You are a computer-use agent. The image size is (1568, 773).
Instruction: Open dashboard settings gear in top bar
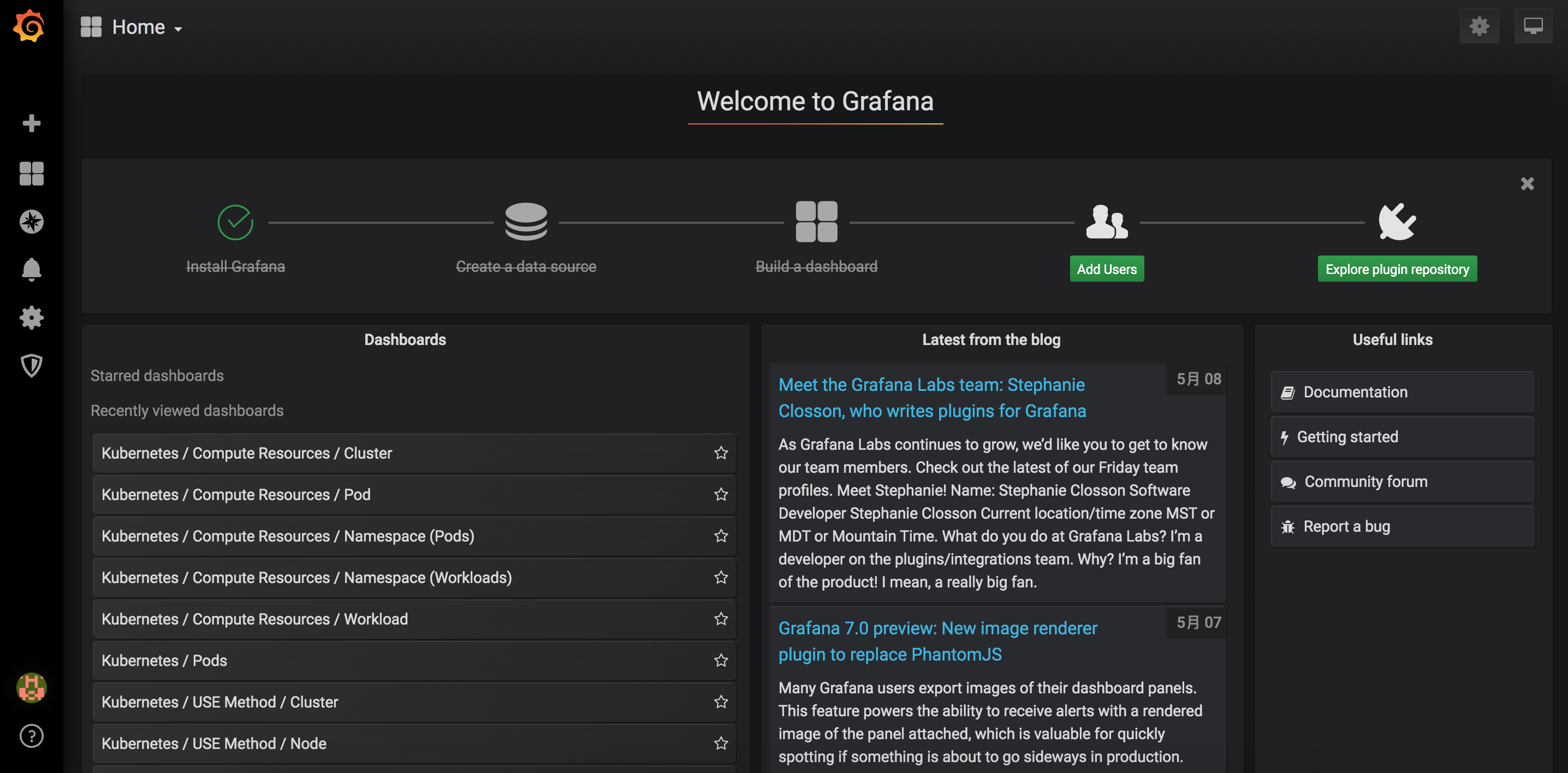pyautogui.click(x=1479, y=26)
